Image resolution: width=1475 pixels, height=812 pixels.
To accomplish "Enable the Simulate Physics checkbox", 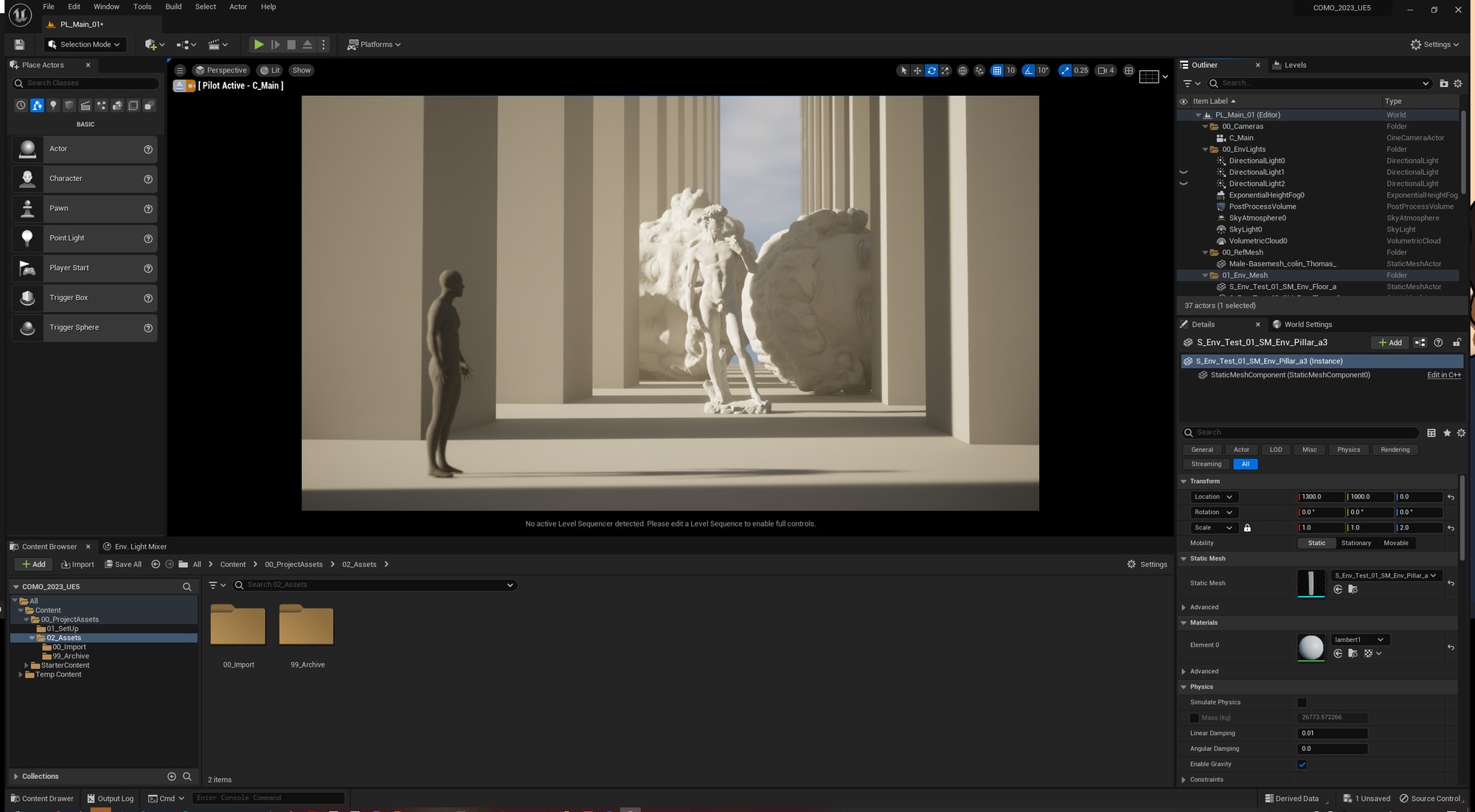I will [1302, 703].
